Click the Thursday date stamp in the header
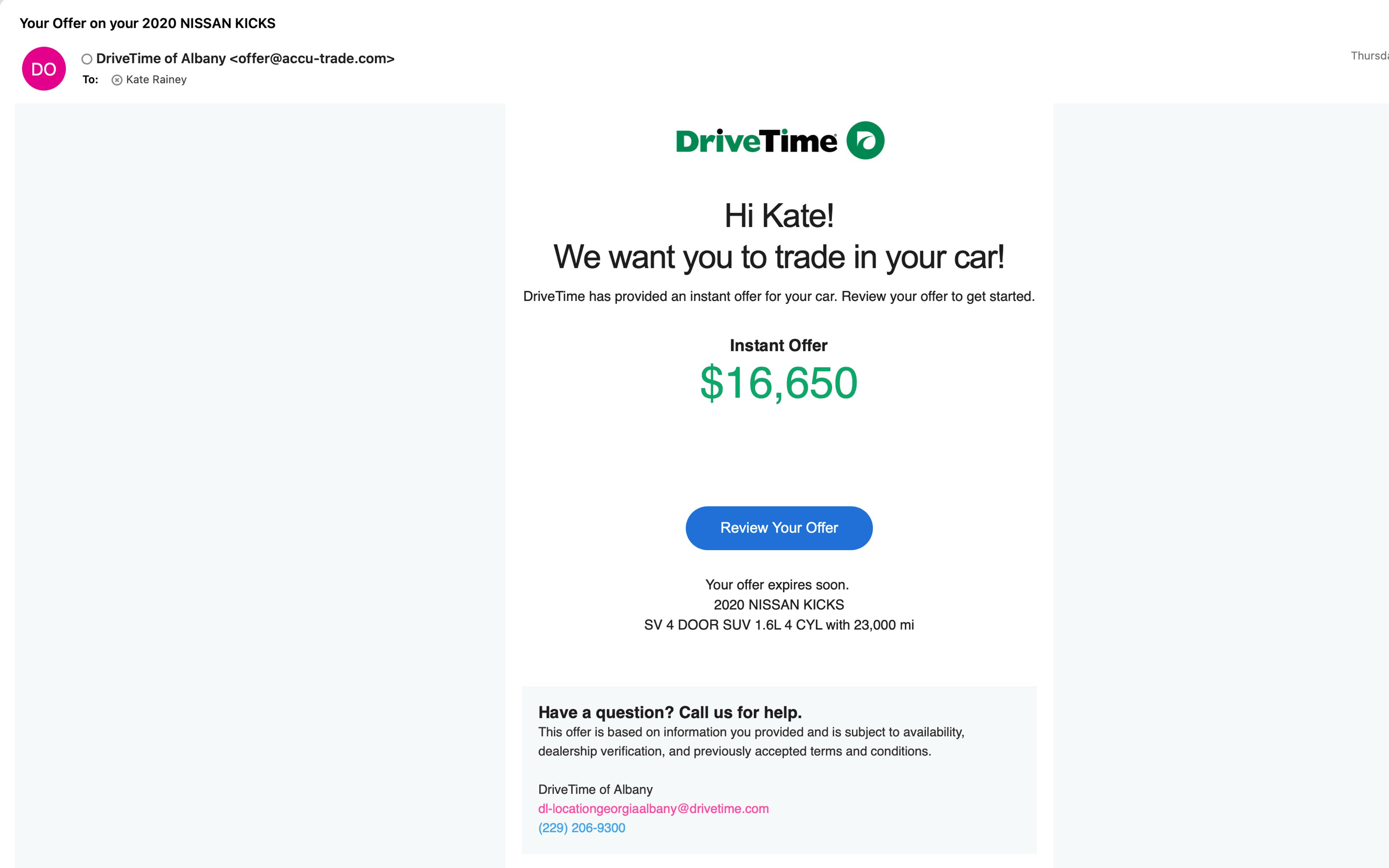The image size is (1389, 868). (x=1369, y=56)
